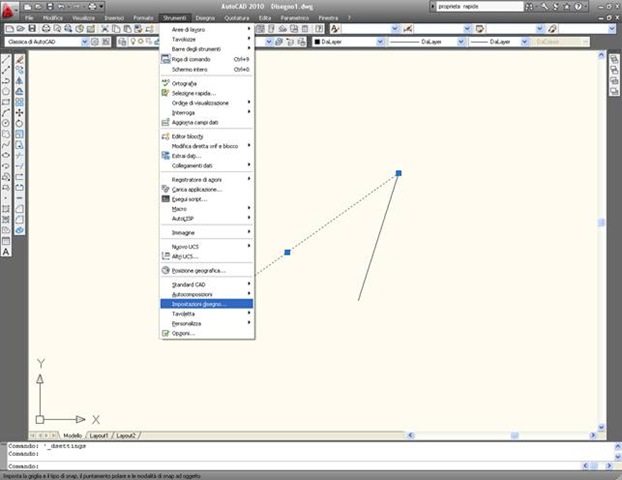The height and width of the screenshot is (480, 622).
Task: Click the Favorites star icon in the title bar
Action: click(568, 6)
